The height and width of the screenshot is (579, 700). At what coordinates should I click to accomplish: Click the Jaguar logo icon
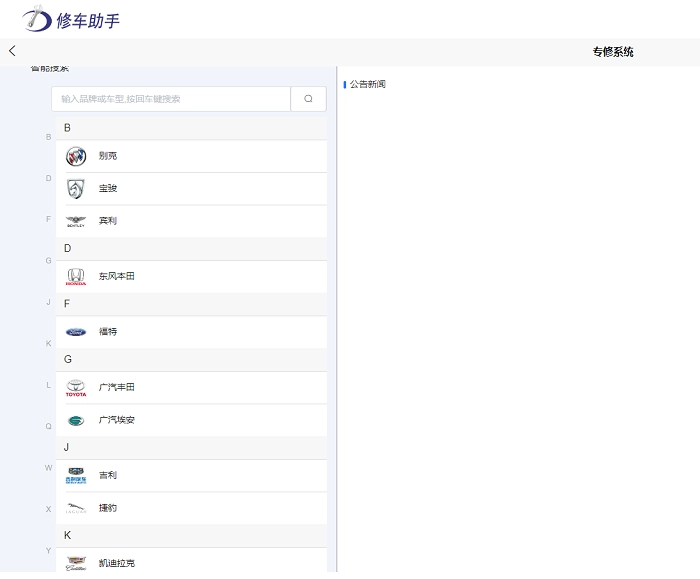[x=76, y=508]
